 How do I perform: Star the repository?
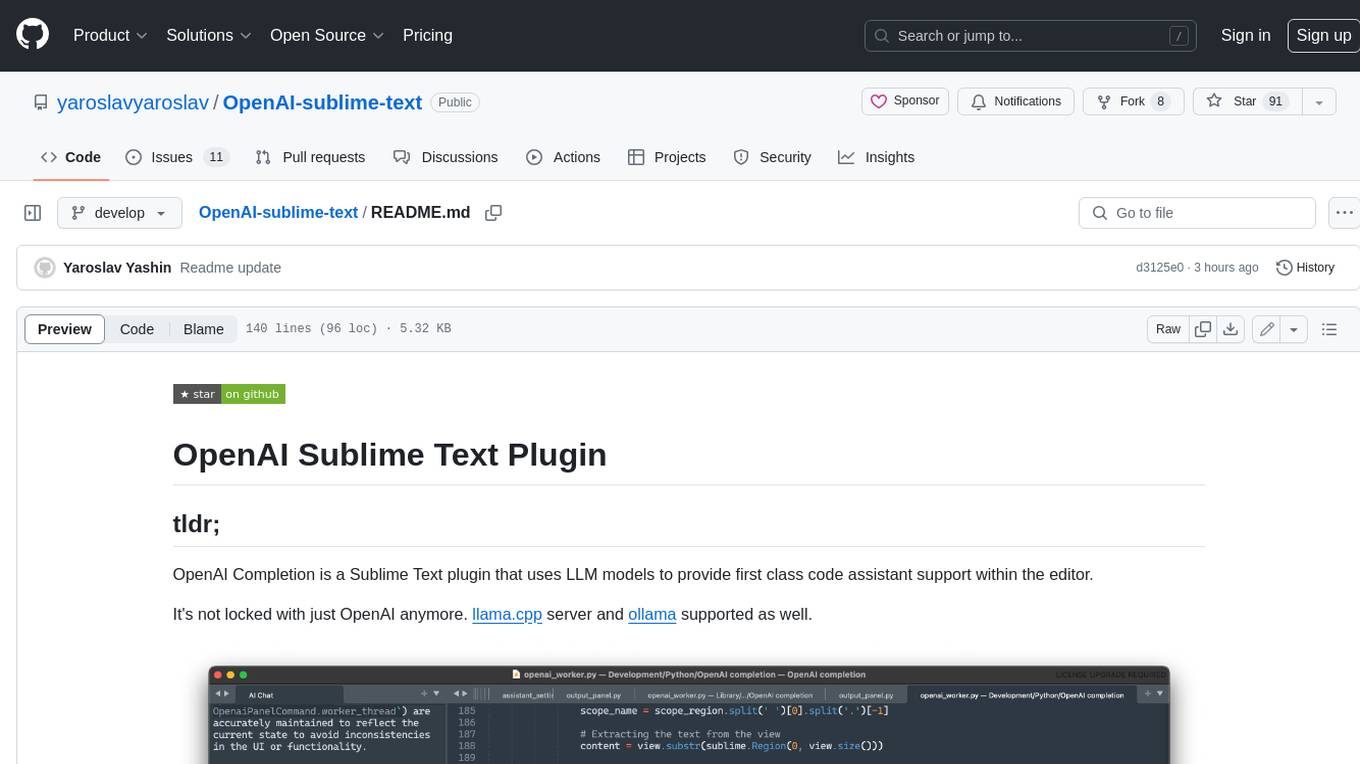[x=1247, y=101]
